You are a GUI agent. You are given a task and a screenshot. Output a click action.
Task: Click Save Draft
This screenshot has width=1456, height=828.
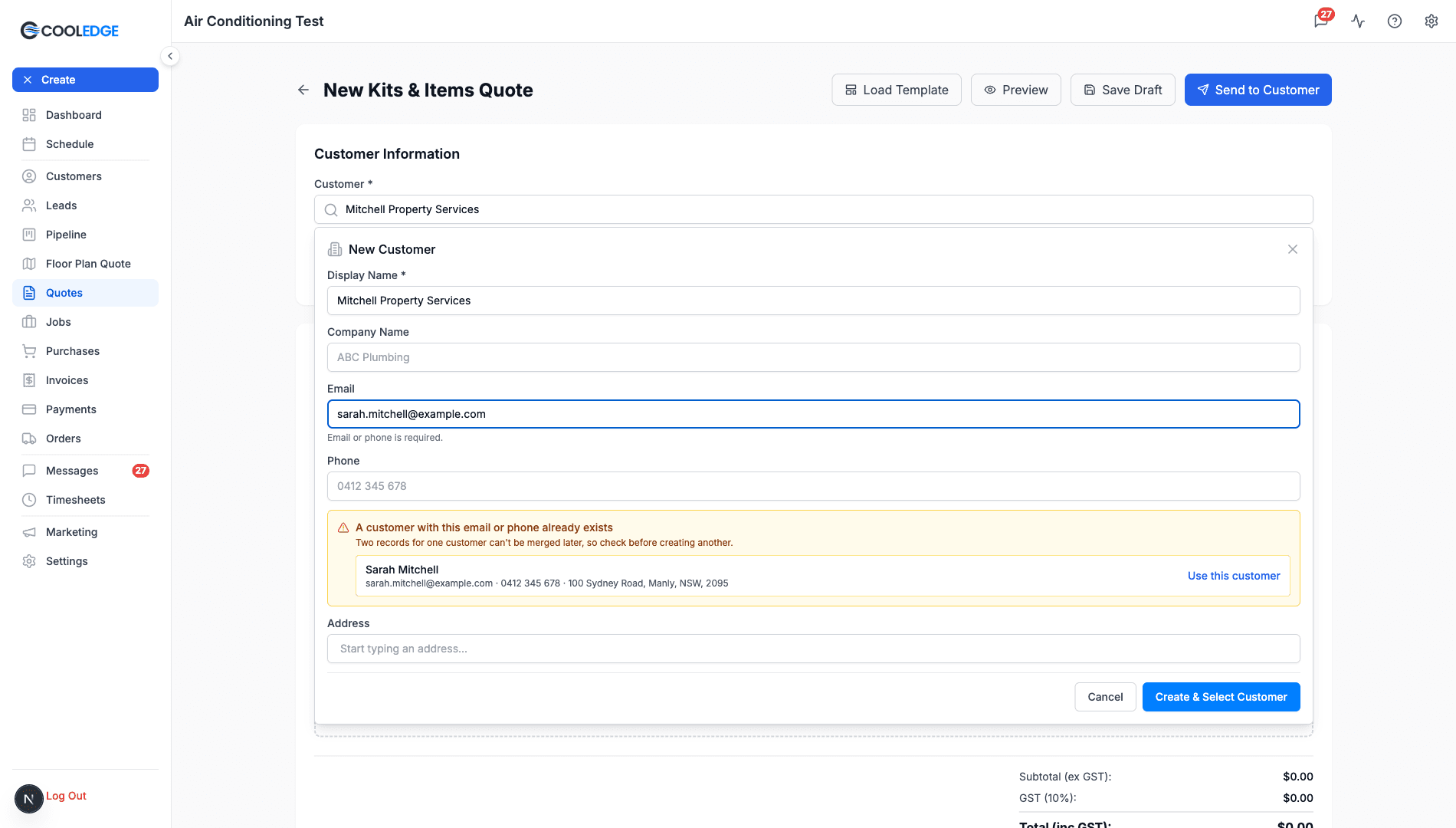click(1123, 90)
